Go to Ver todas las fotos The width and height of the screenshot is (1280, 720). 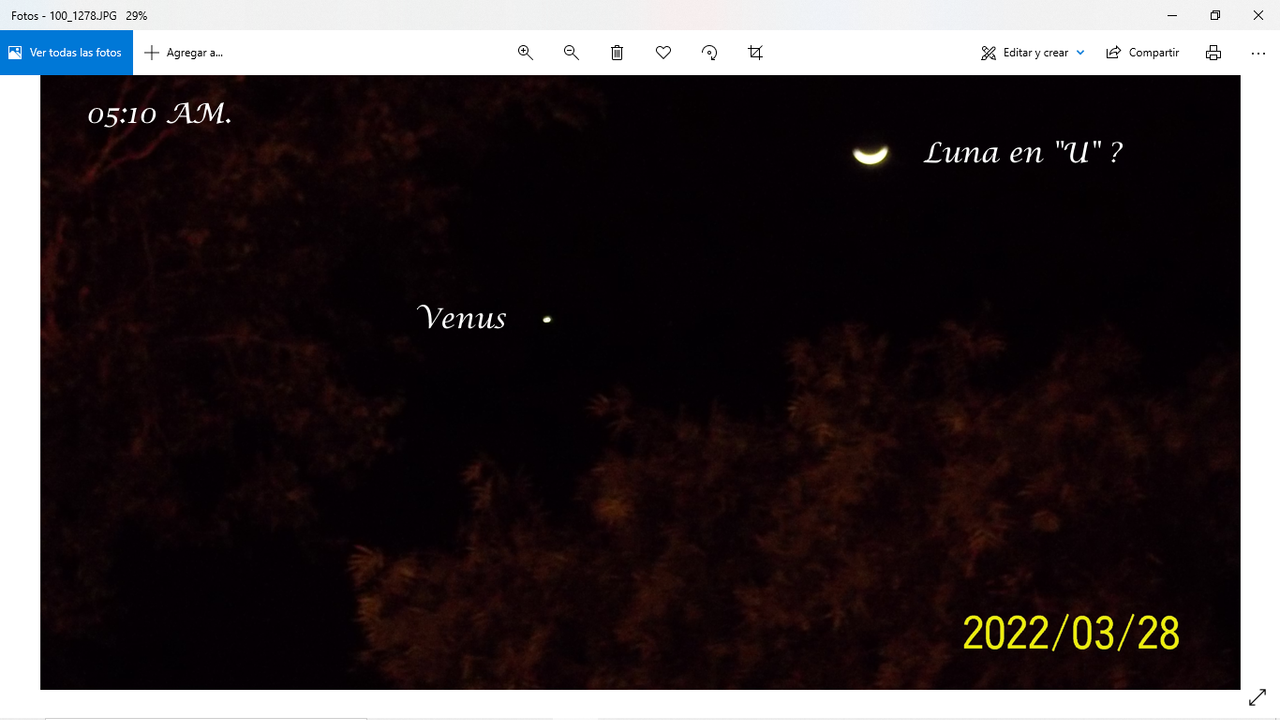[66, 53]
